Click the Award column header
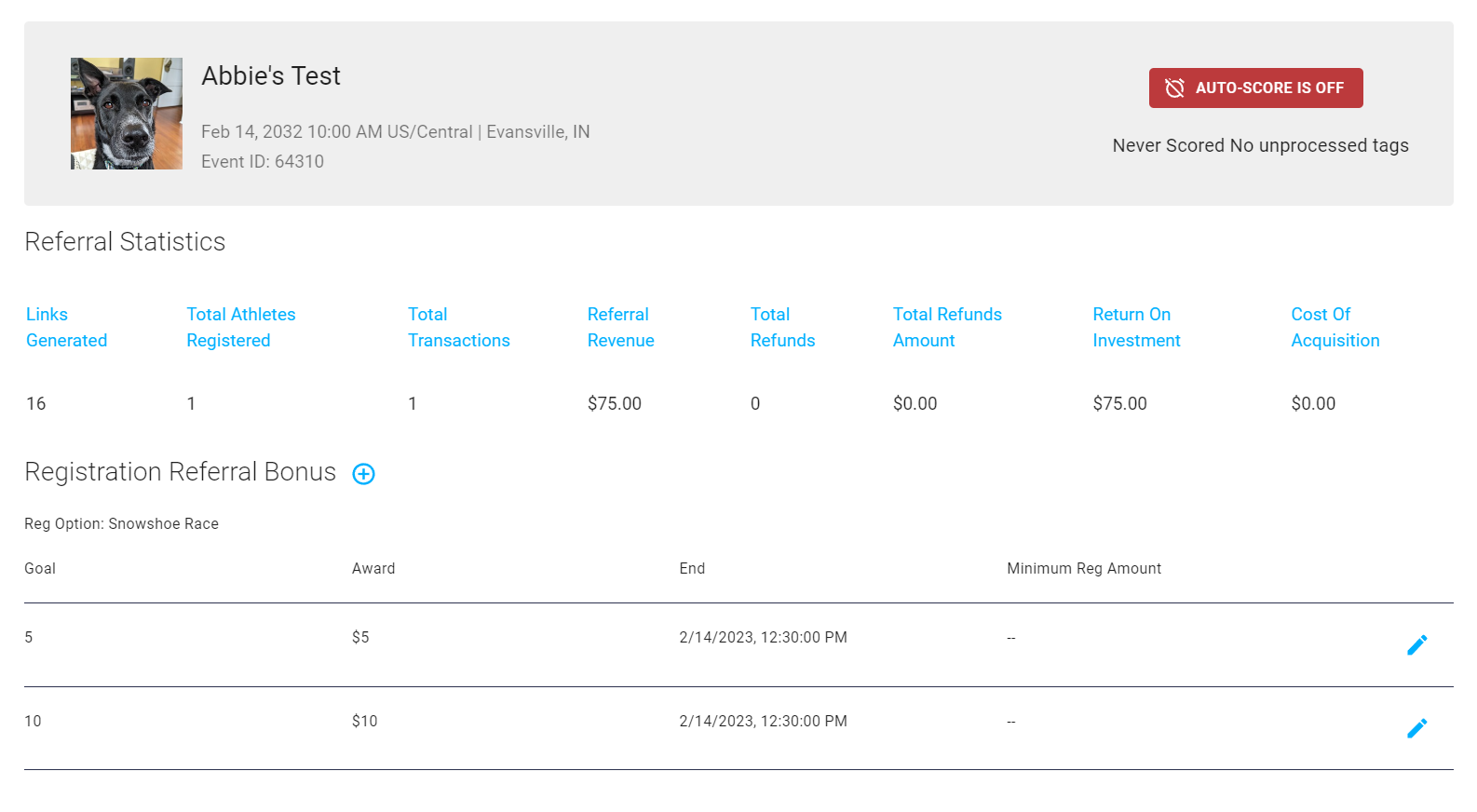Image resolution: width=1477 pixels, height=812 pixels. [373, 568]
